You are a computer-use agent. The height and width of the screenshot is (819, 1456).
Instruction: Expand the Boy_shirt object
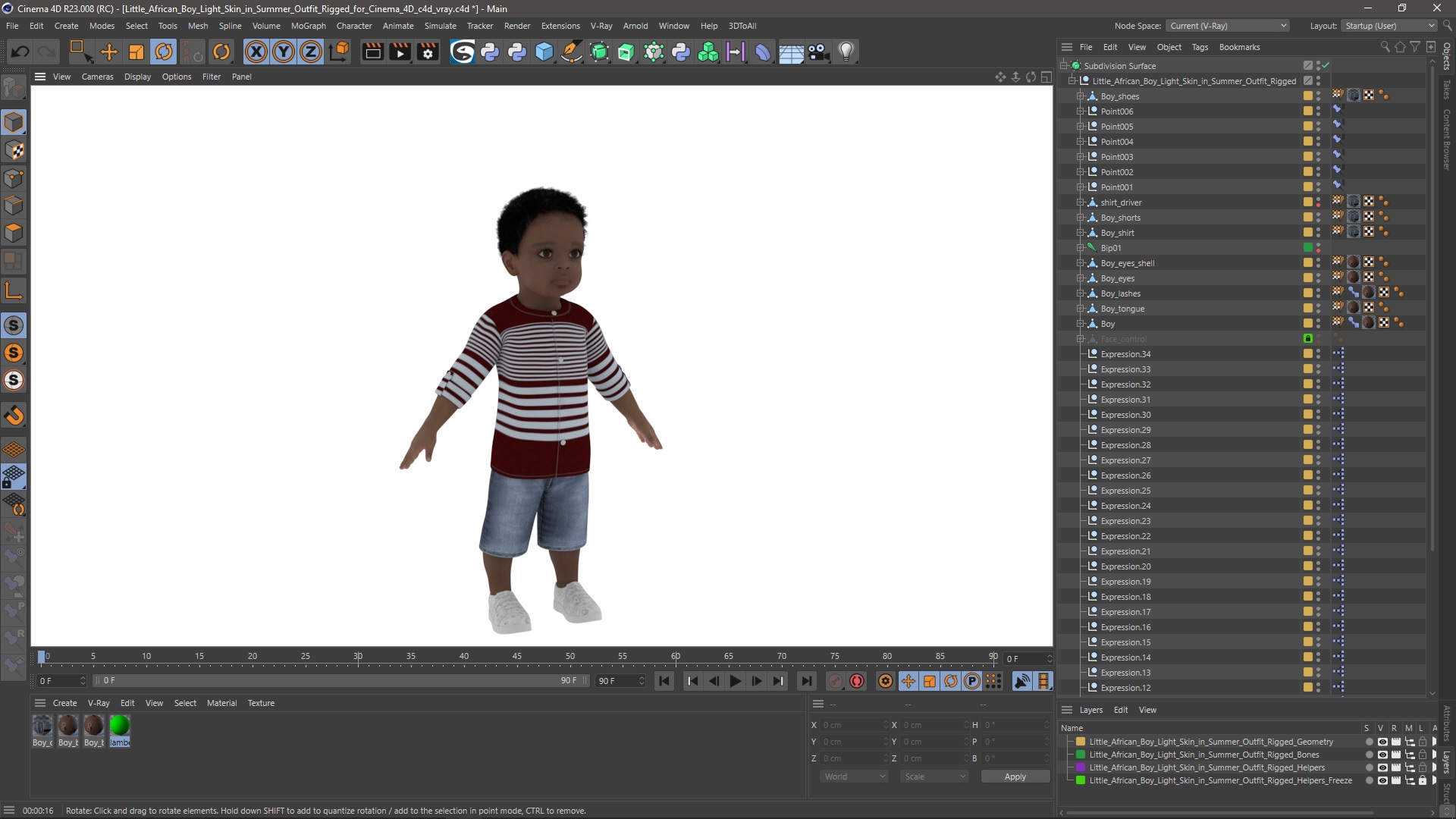click(1081, 233)
